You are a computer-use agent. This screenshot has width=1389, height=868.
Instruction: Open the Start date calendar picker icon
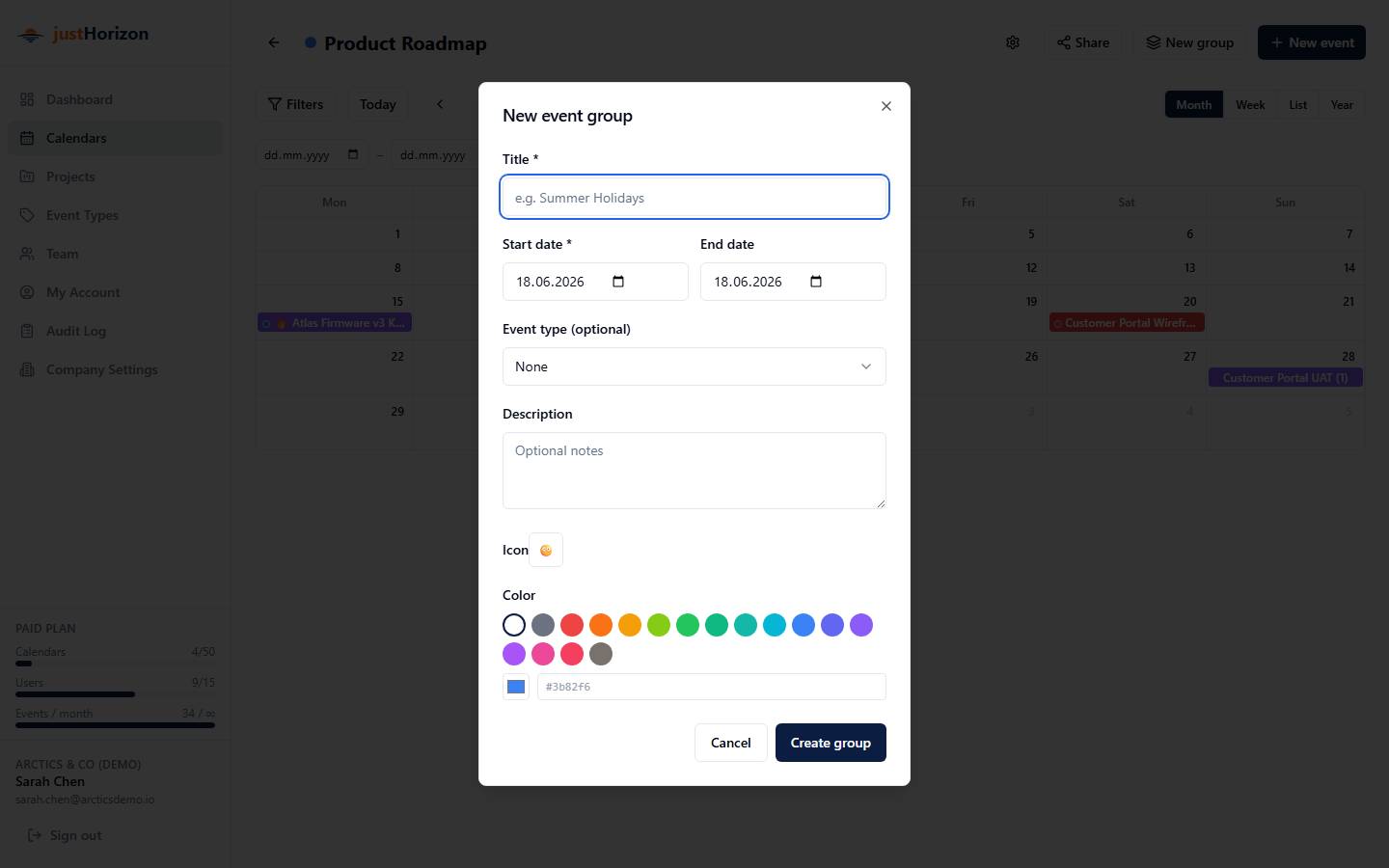click(x=618, y=282)
